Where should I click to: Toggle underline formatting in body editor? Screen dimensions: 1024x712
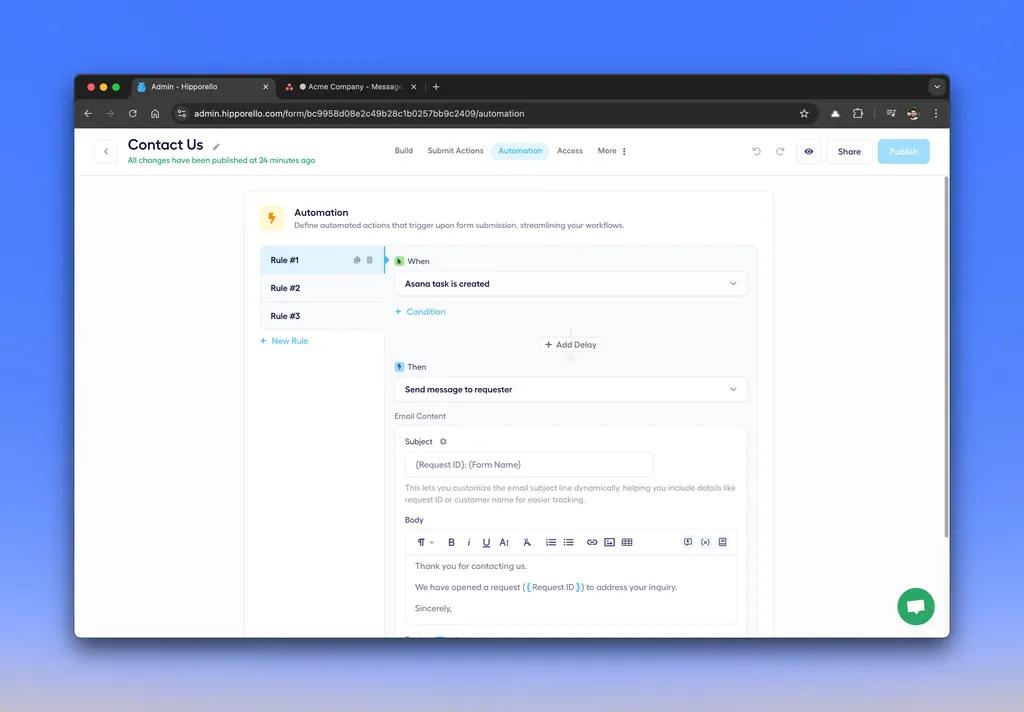pos(486,542)
